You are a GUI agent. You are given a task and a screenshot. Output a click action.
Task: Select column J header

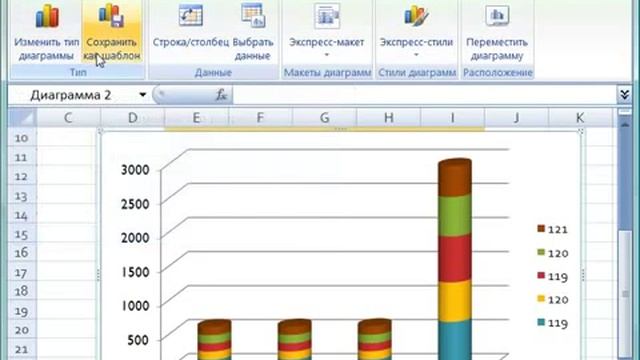click(x=517, y=118)
